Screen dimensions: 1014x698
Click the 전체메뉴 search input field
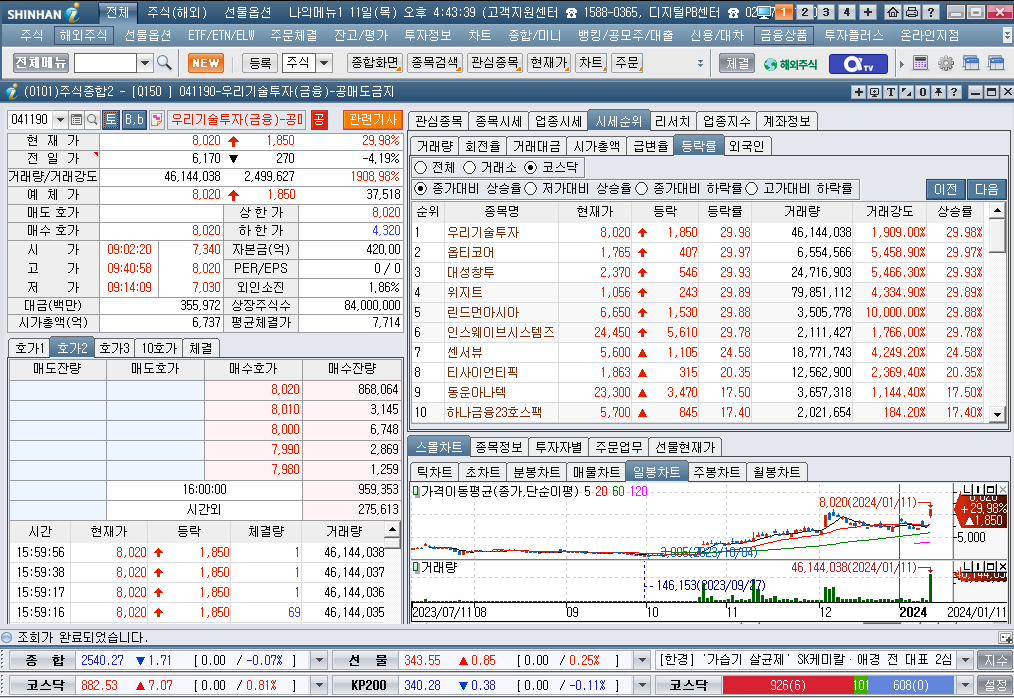[x=105, y=63]
